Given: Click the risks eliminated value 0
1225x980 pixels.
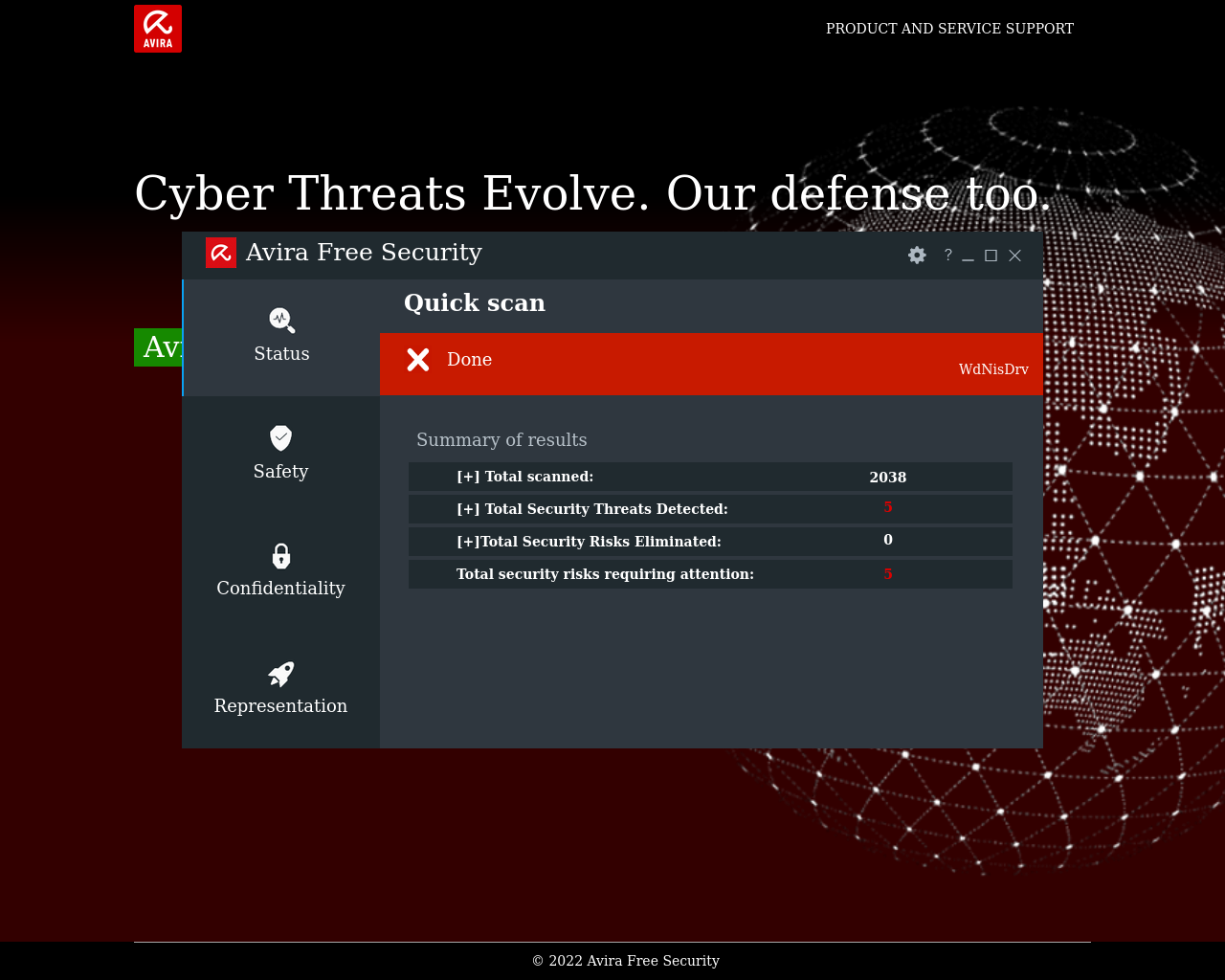Looking at the screenshot, I should tap(888, 540).
